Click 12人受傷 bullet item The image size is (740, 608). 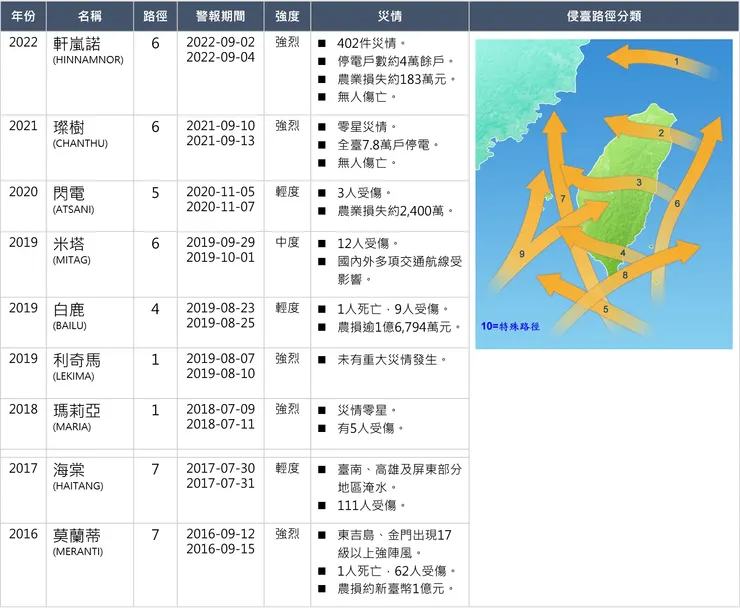point(368,244)
